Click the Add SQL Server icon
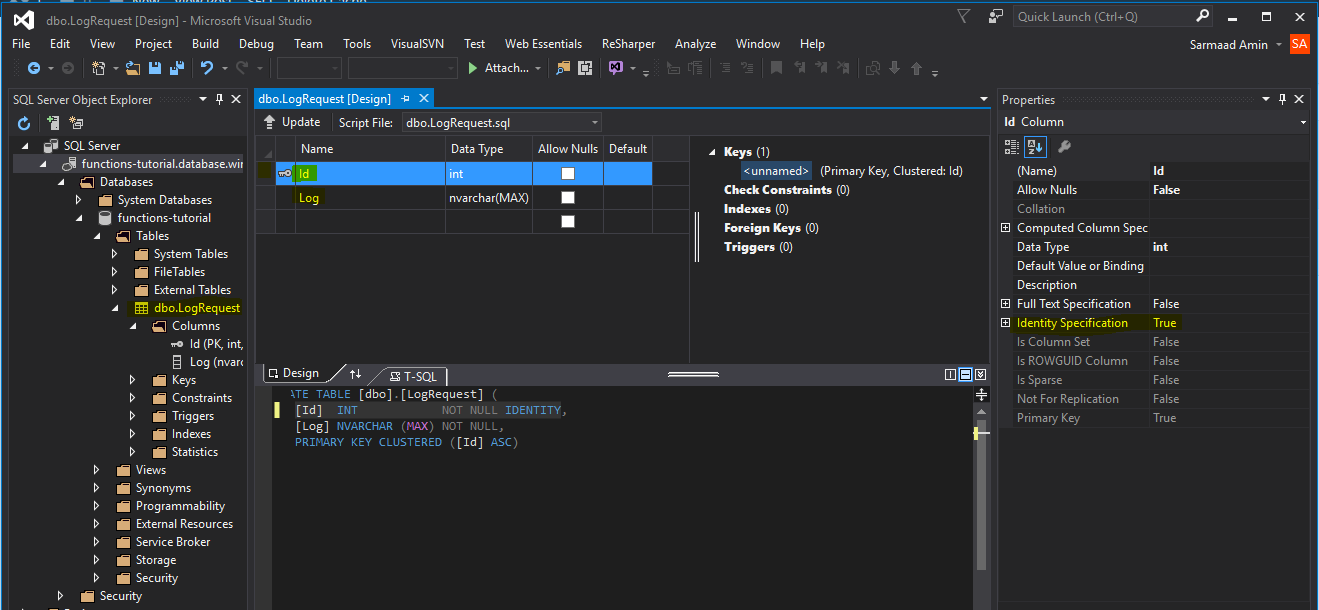Viewport: 1319px width, 610px height. point(53,123)
